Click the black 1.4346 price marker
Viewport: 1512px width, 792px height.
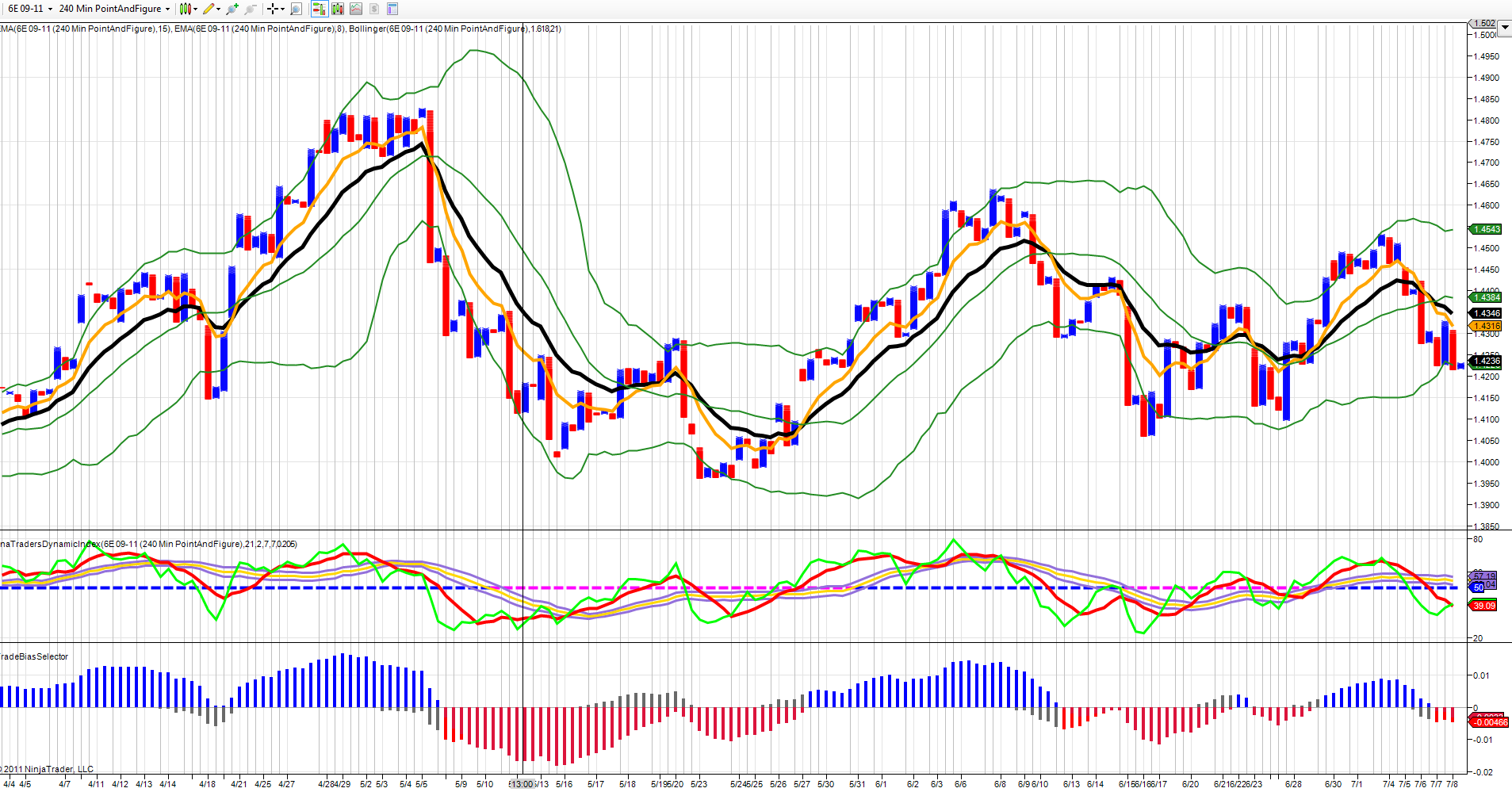pyautogui.click(x=1486, y=313)
